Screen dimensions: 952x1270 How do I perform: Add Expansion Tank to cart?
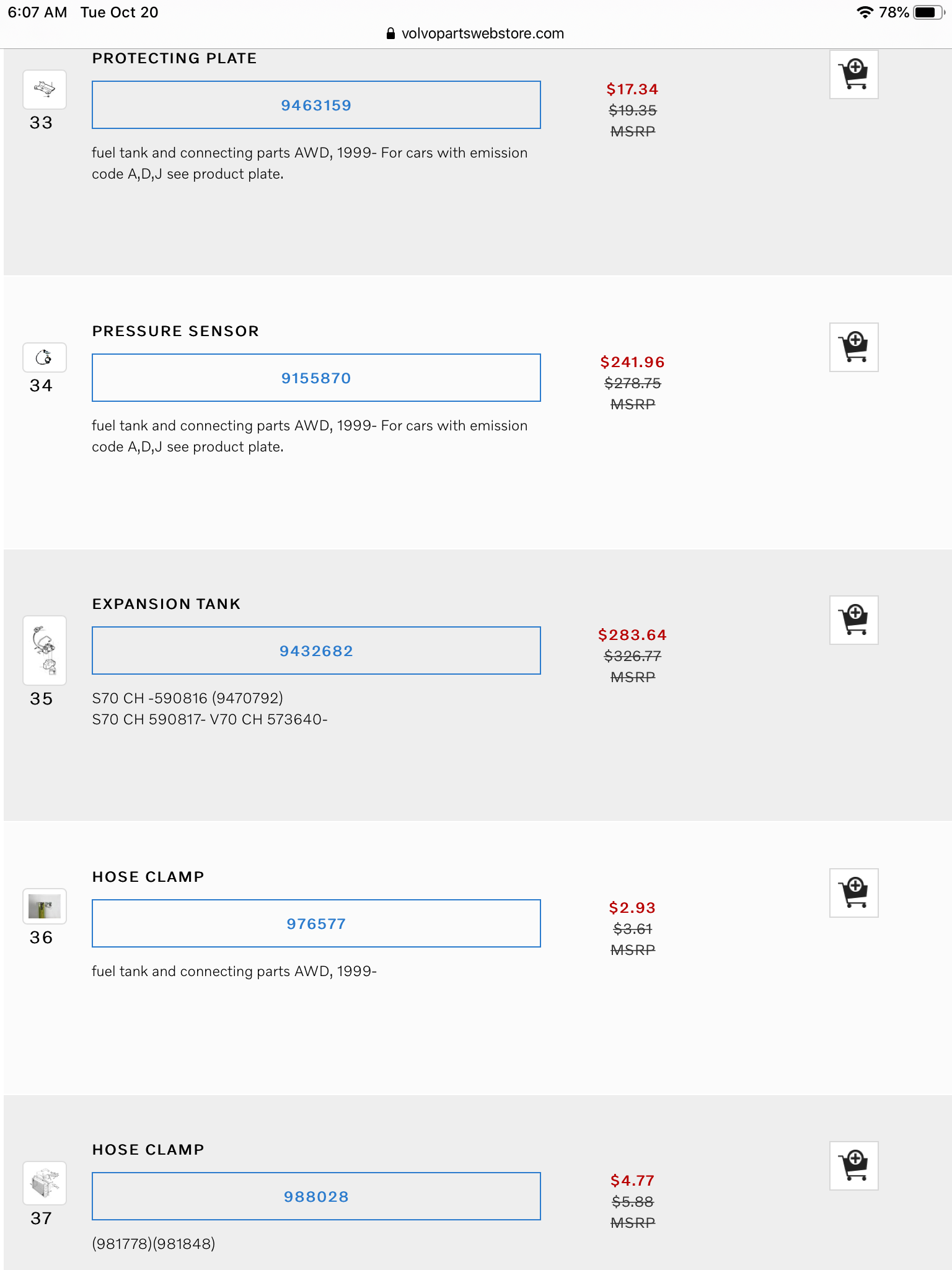point(853,620)
